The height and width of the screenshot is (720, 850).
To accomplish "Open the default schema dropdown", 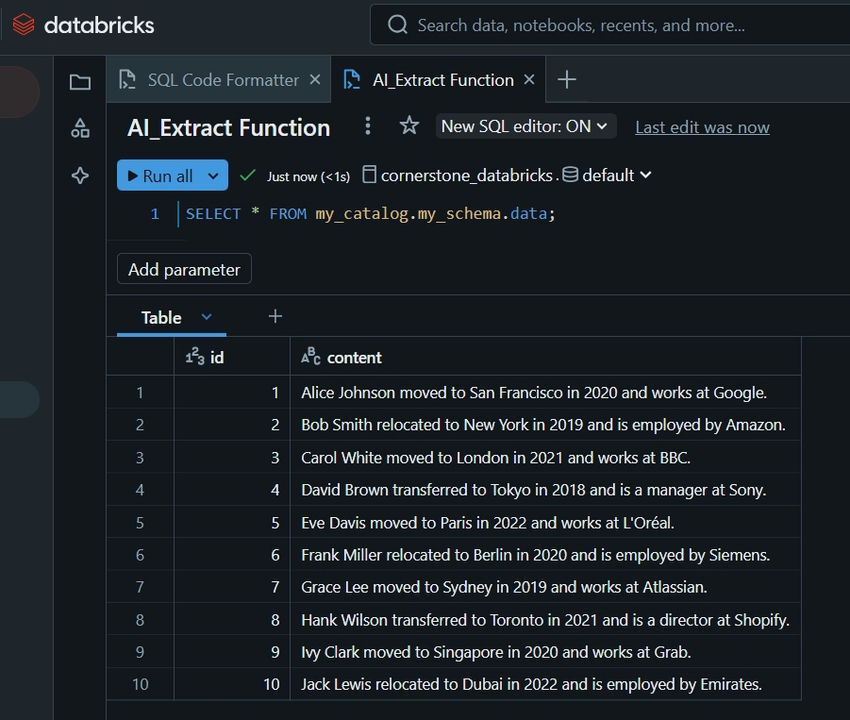I will tap(607, 175).
